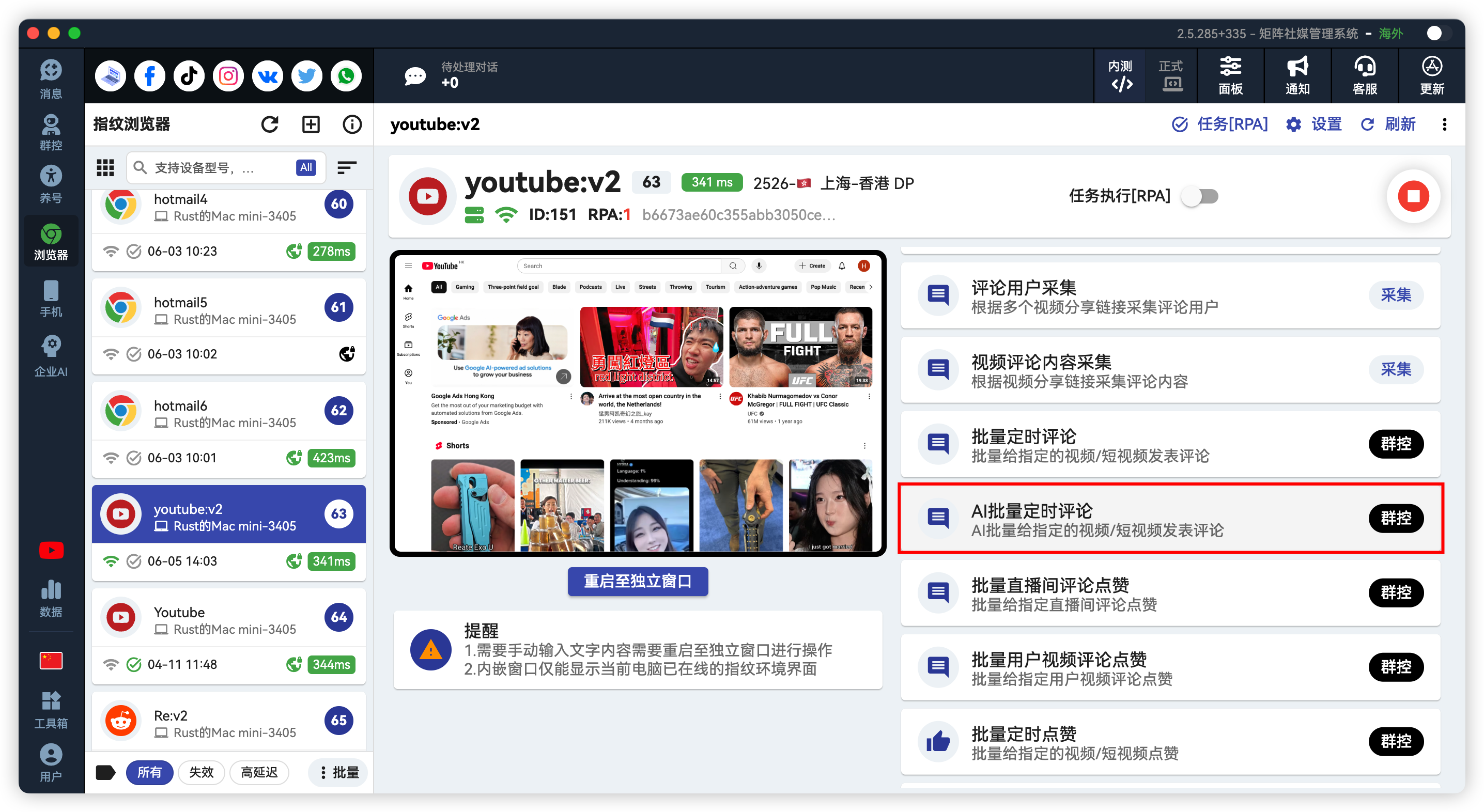Select the 所有 all filter tab
The image size is (1484, 812).
[x=149, y=772]
